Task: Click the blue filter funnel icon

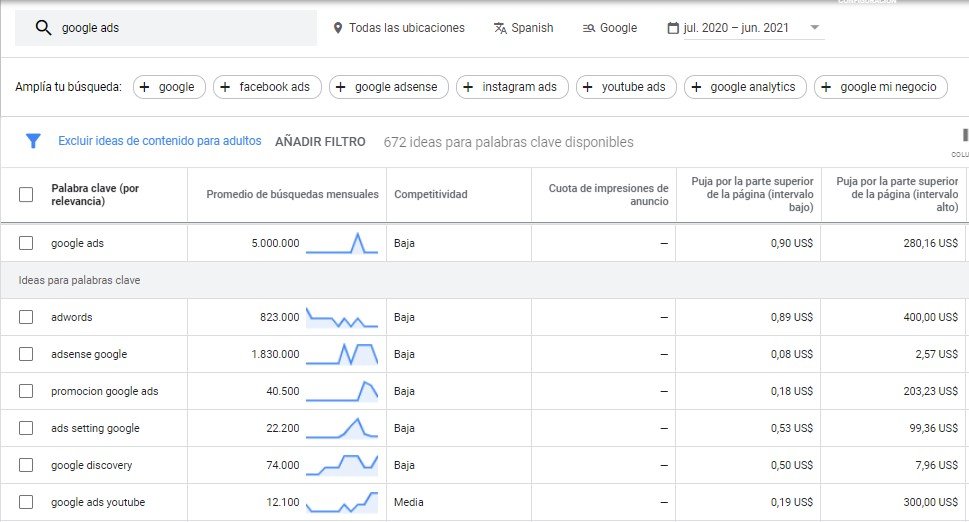Action: click(33, 141)
